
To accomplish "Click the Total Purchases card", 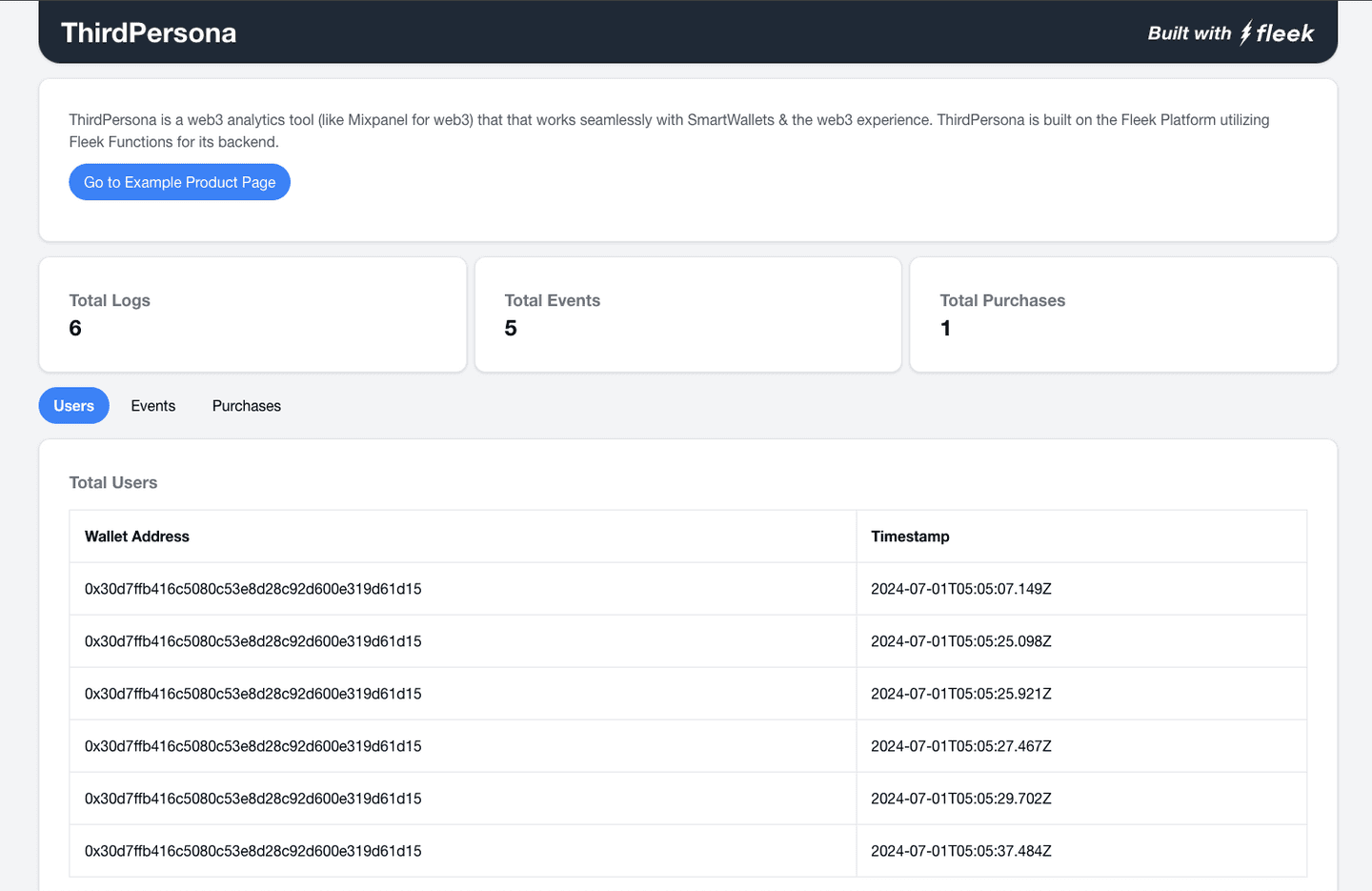I will 1123,314.
